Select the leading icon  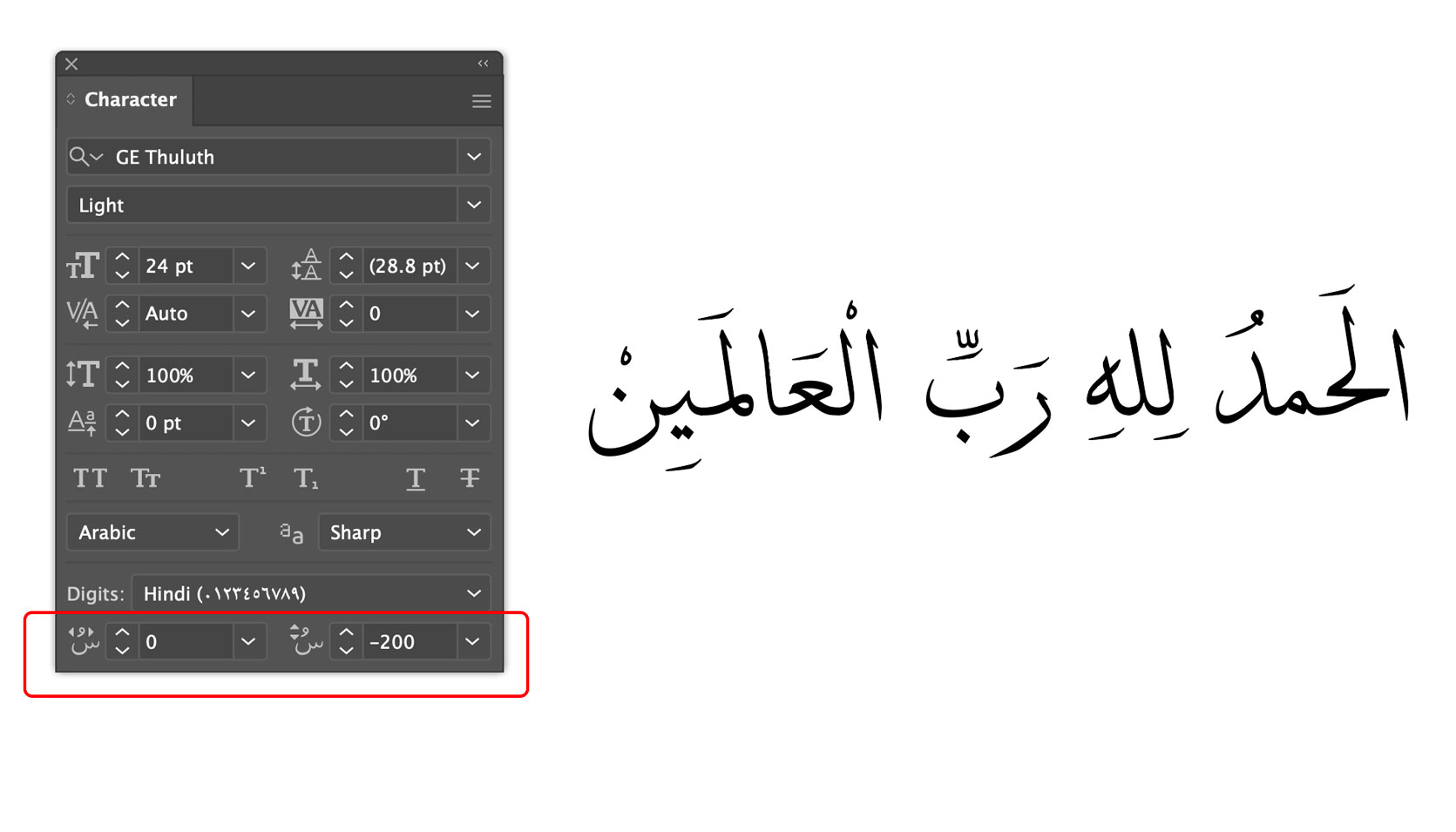(x=305, y=266)
